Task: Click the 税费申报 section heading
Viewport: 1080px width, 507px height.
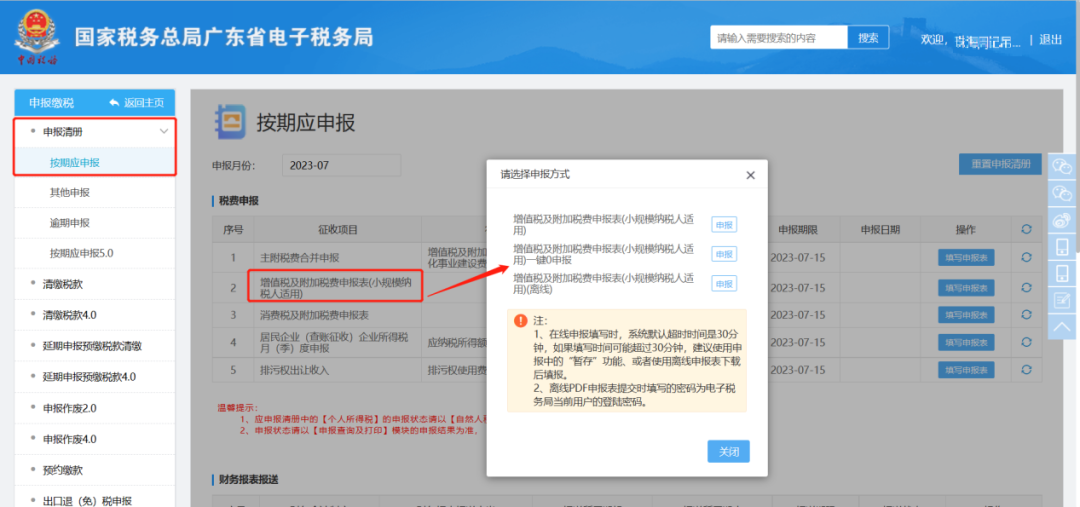Action: coord(238,200)
